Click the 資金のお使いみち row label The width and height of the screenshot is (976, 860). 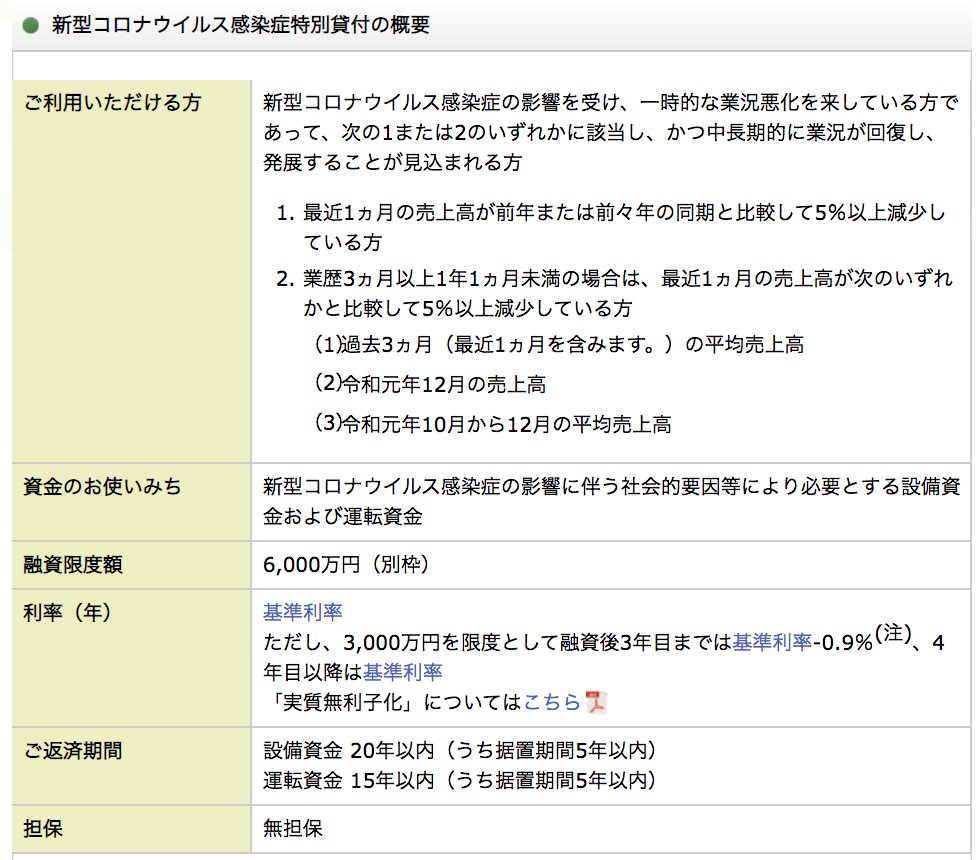coord(102,486)
